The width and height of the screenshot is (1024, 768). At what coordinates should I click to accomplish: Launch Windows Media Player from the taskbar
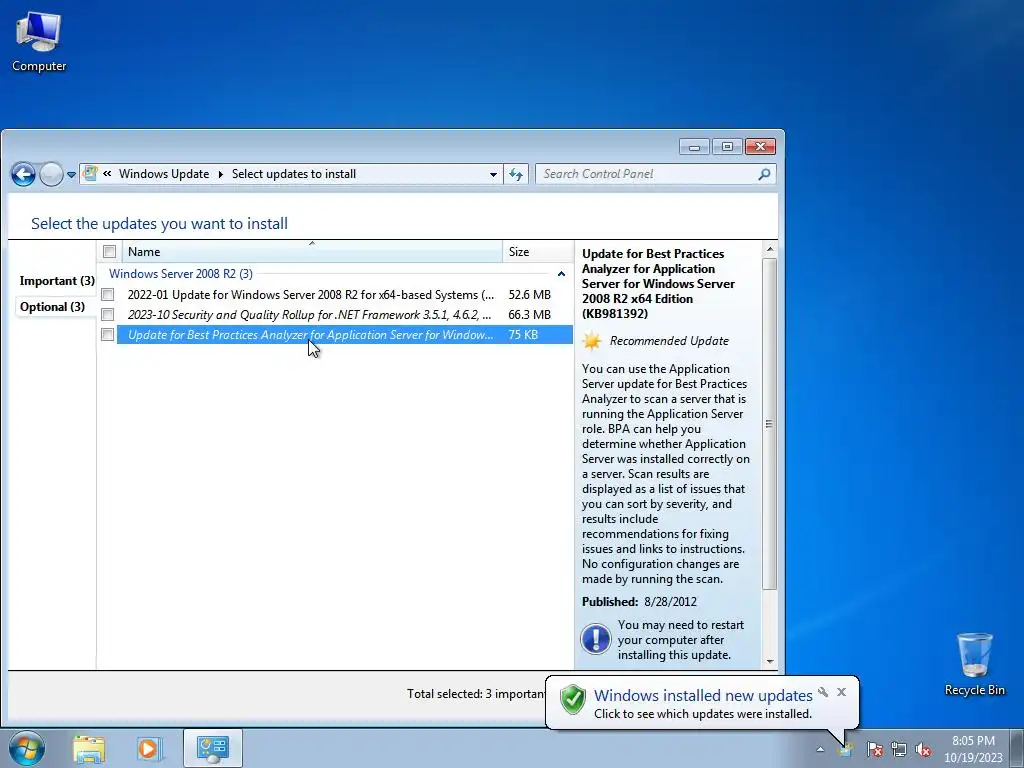pyautogui.click(x=149, y=748)
